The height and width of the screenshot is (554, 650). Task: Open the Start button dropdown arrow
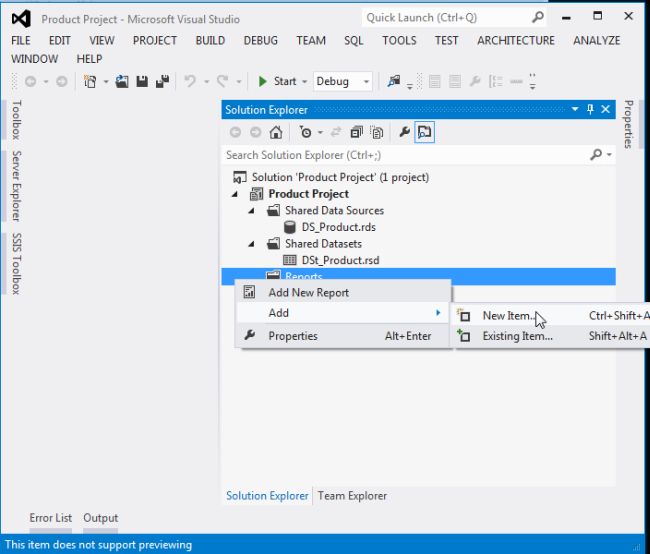305,82
